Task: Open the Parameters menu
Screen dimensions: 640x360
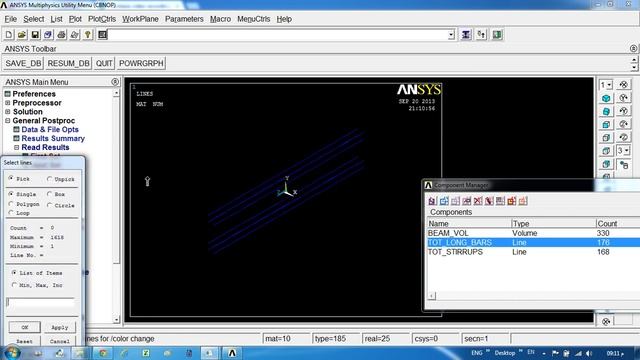Action: [x=184, y=19]
